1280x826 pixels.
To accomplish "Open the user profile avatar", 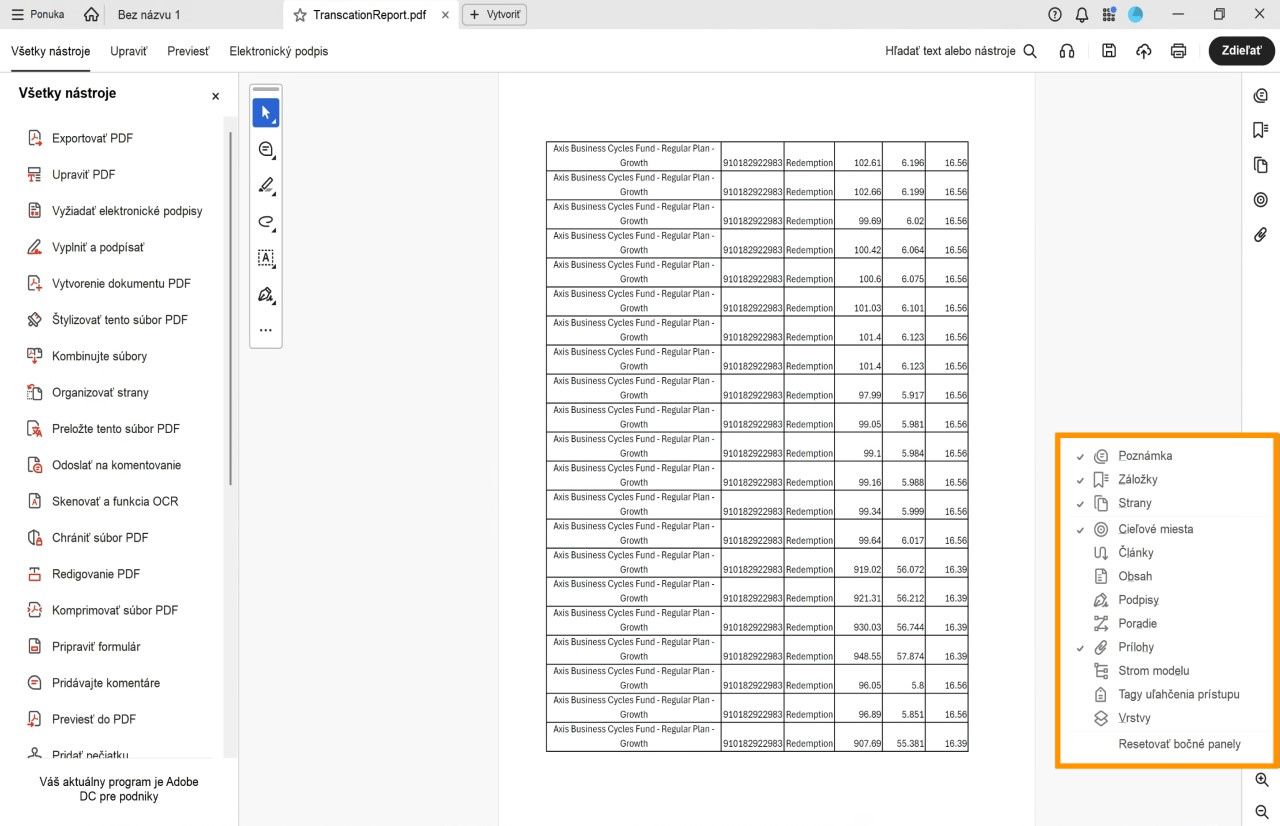I will pyautogui.click(x=1135, y=15).
